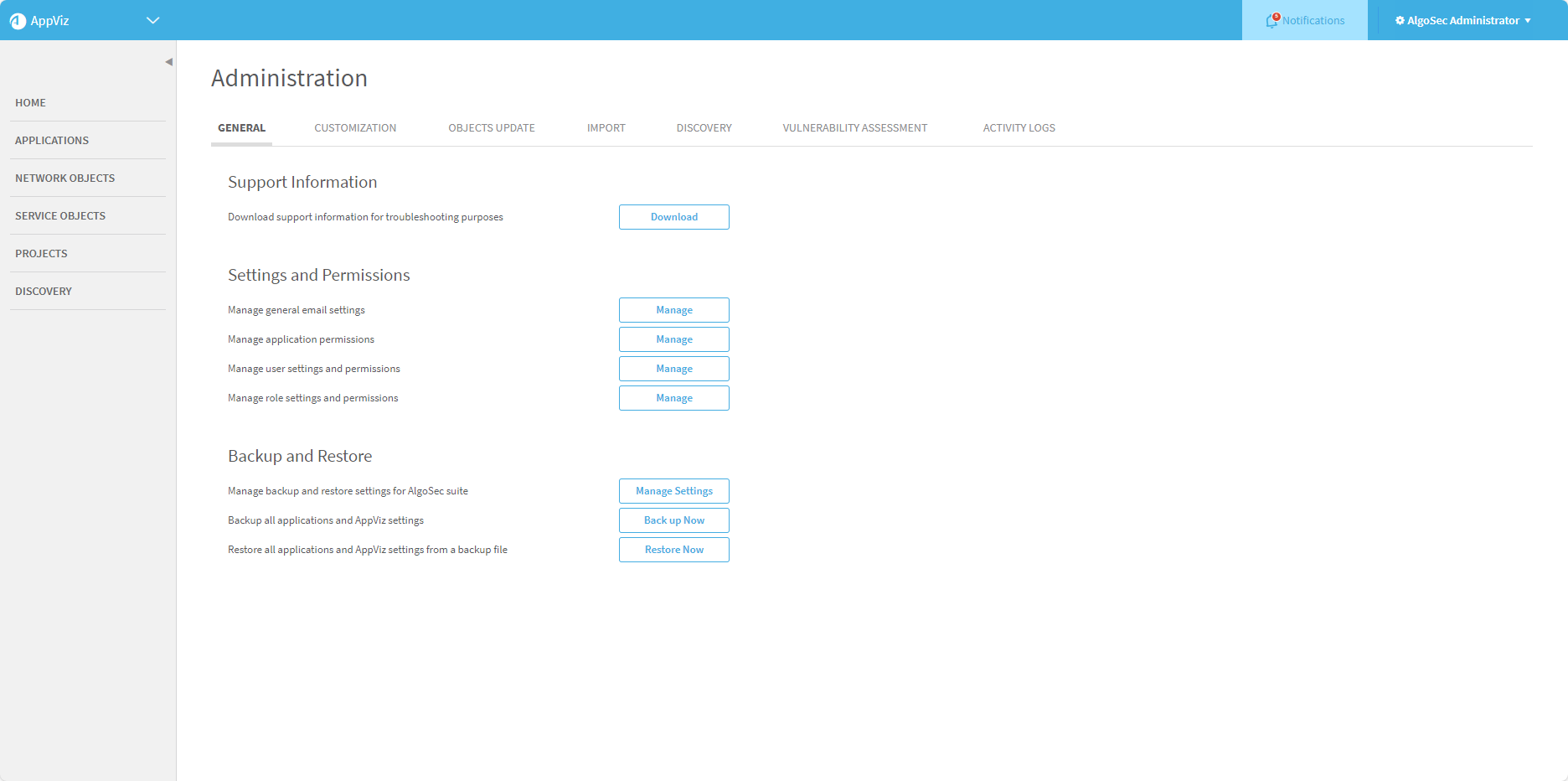Manage role settings and permissions
The image size is (1568, 781).
click(673, 398)
